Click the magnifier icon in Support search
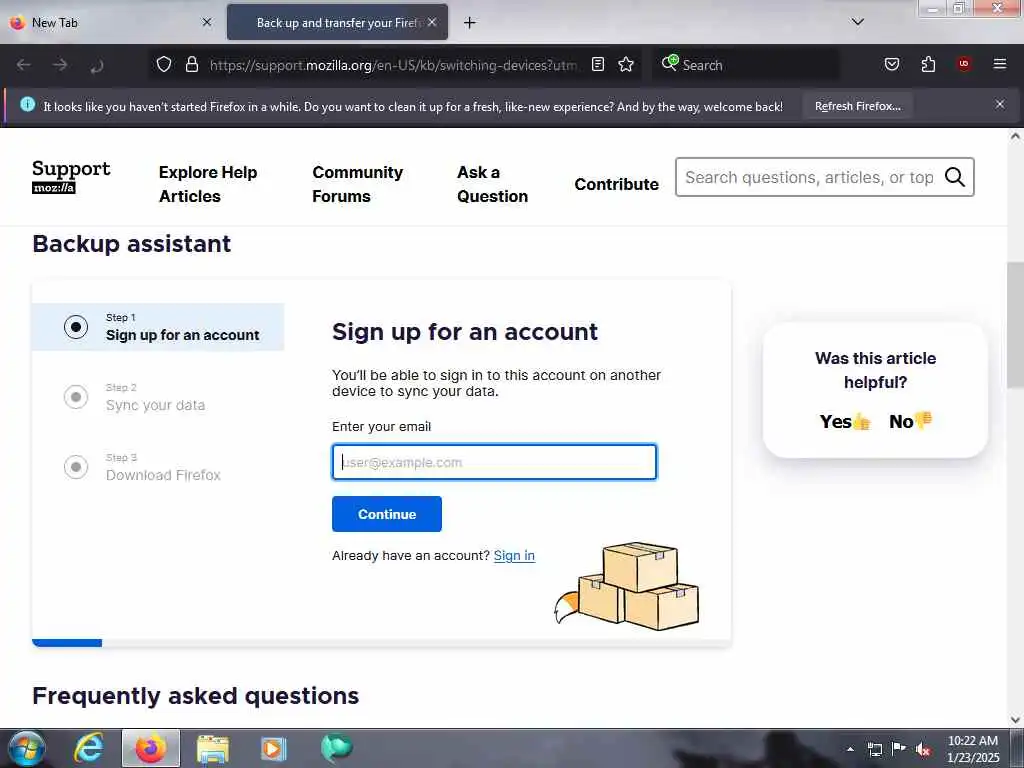 point(954,177)
